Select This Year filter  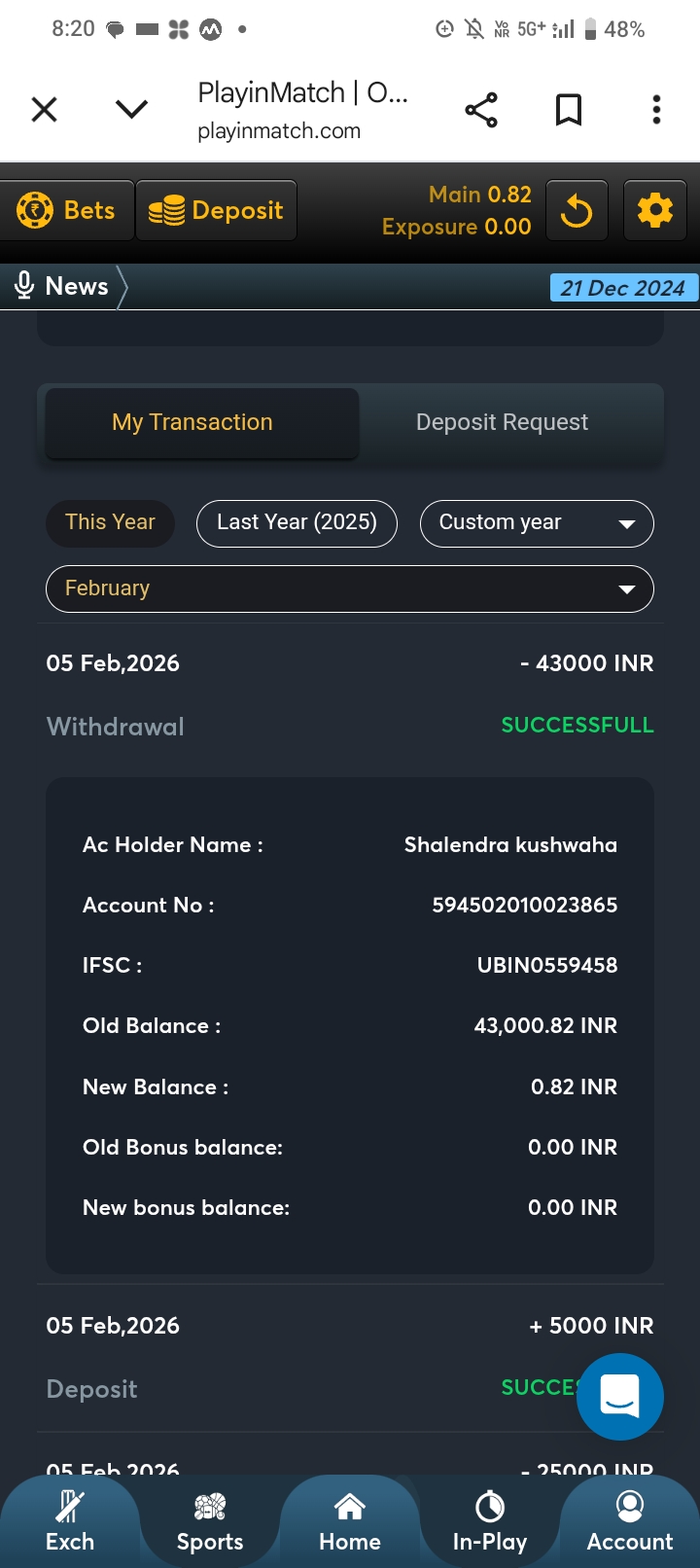[110, 522]
